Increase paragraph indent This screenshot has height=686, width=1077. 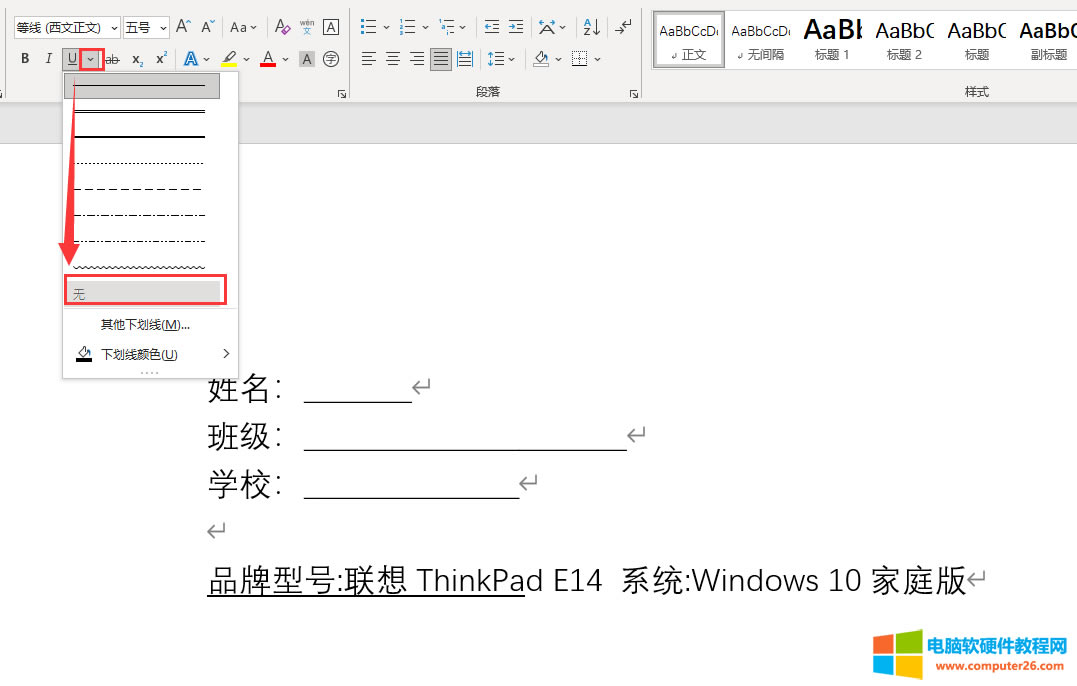(x=516, y=27)
